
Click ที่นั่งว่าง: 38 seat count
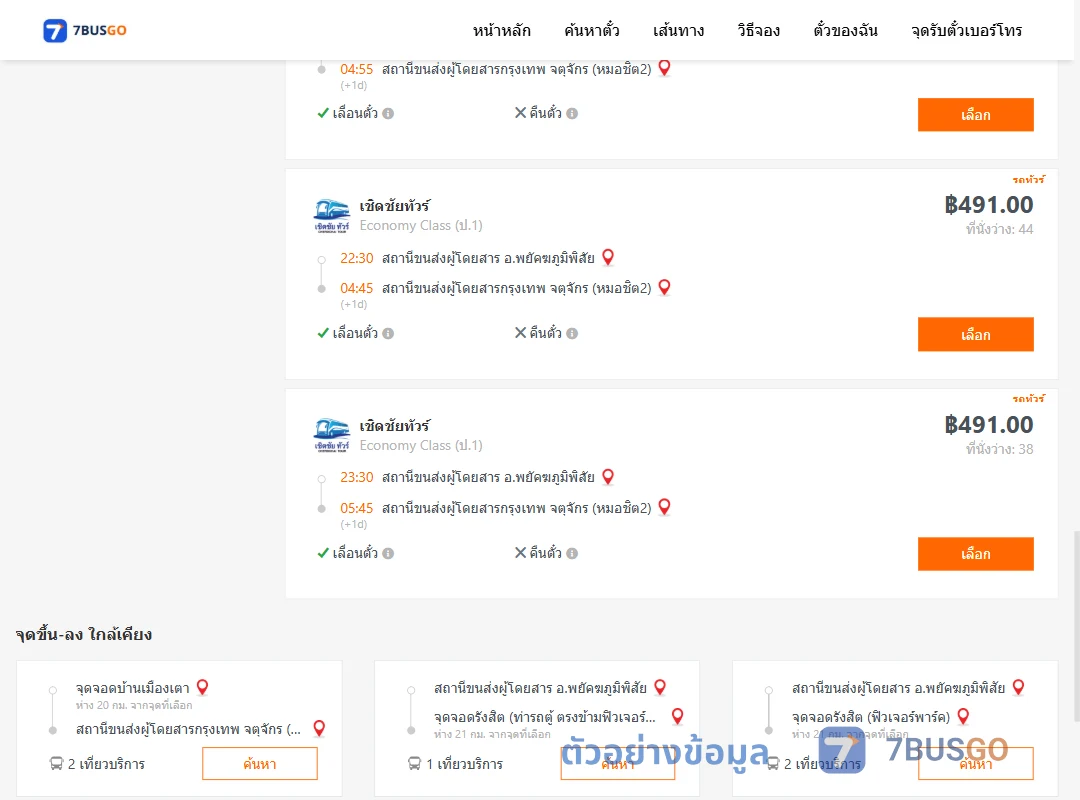point(999,449)
